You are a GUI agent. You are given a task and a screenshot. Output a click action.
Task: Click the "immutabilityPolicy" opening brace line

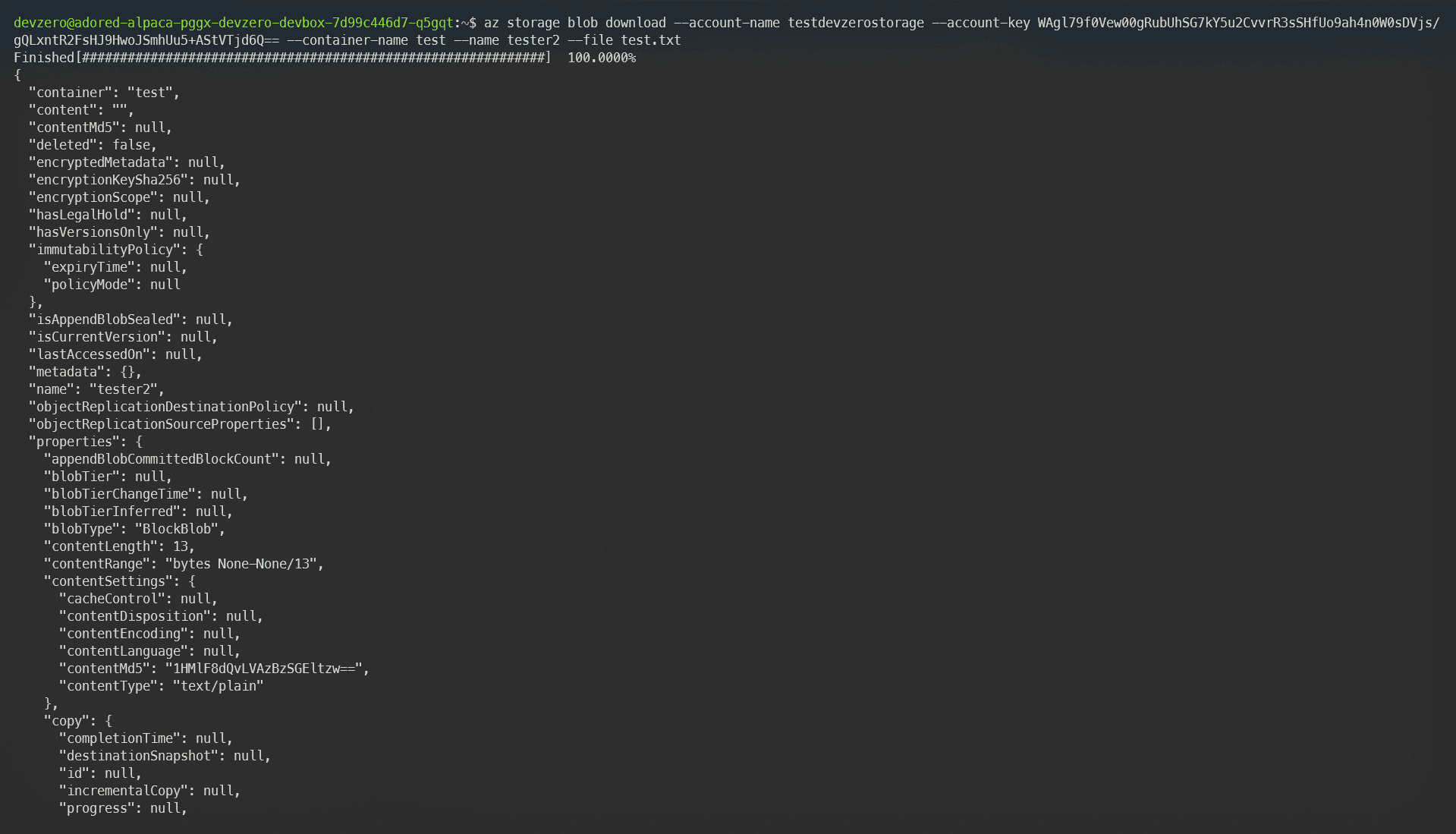point(115,250)
